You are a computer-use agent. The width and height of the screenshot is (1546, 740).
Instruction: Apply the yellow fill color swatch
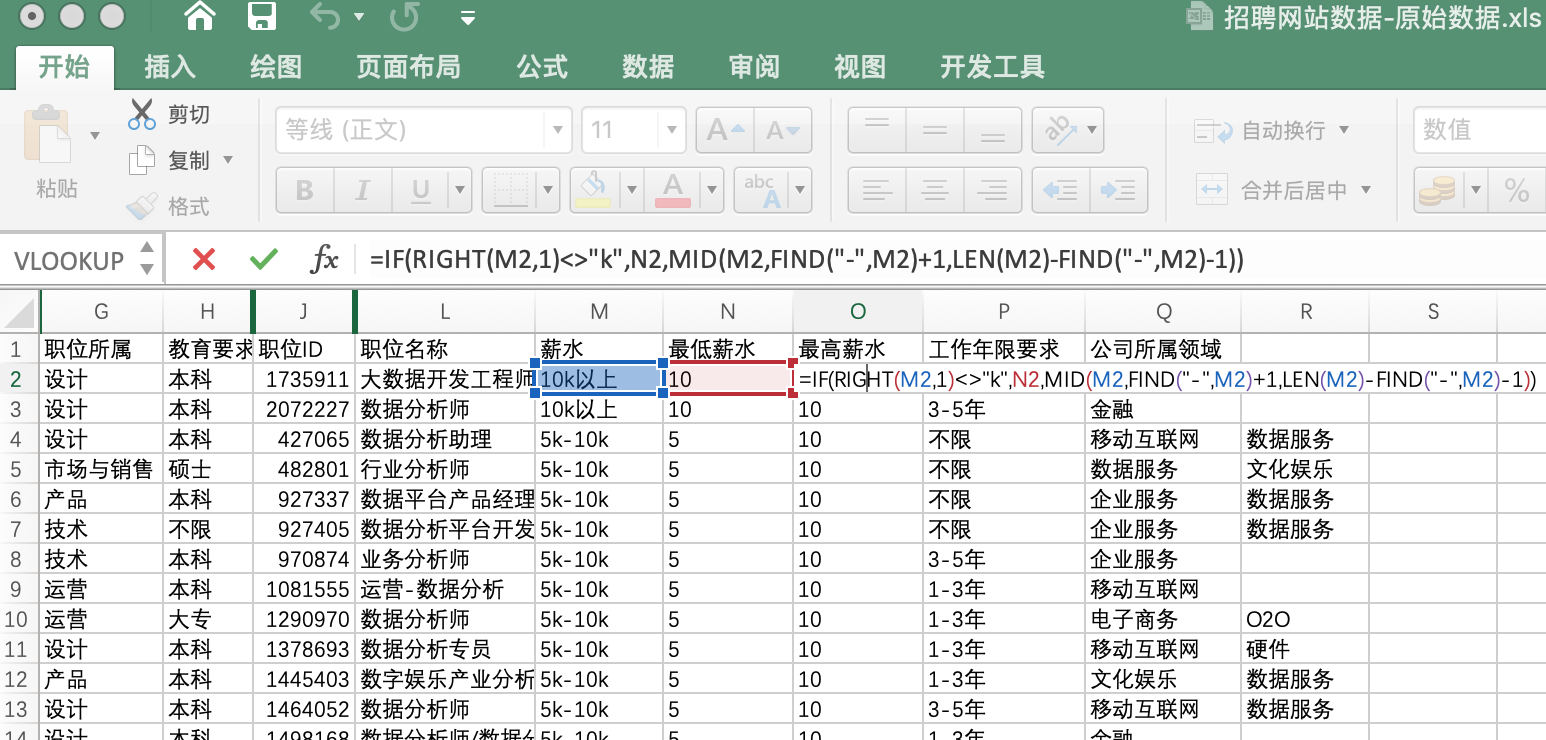(x=593, y=190)
